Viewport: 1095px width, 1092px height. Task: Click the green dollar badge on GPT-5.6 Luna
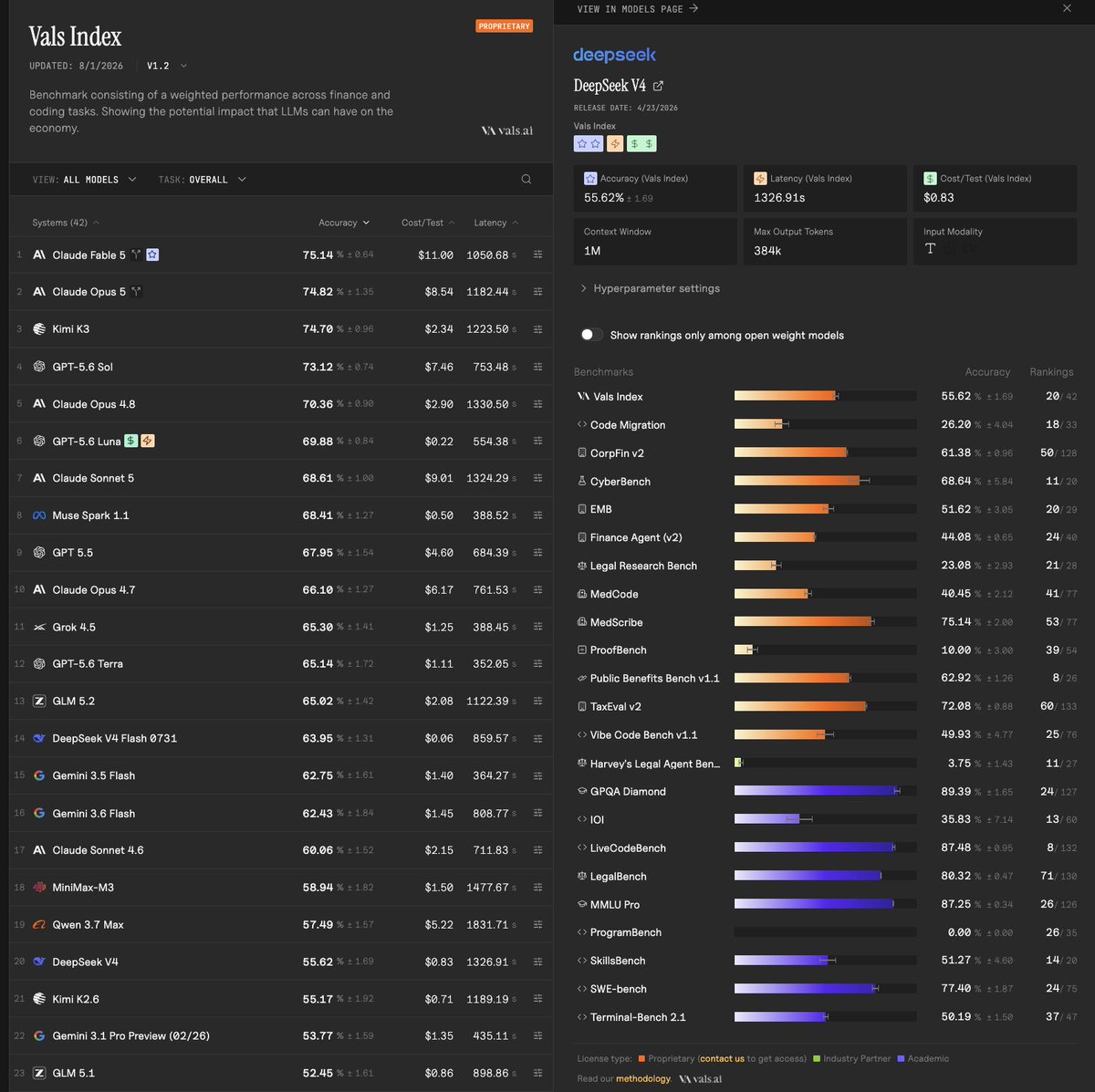131,442
